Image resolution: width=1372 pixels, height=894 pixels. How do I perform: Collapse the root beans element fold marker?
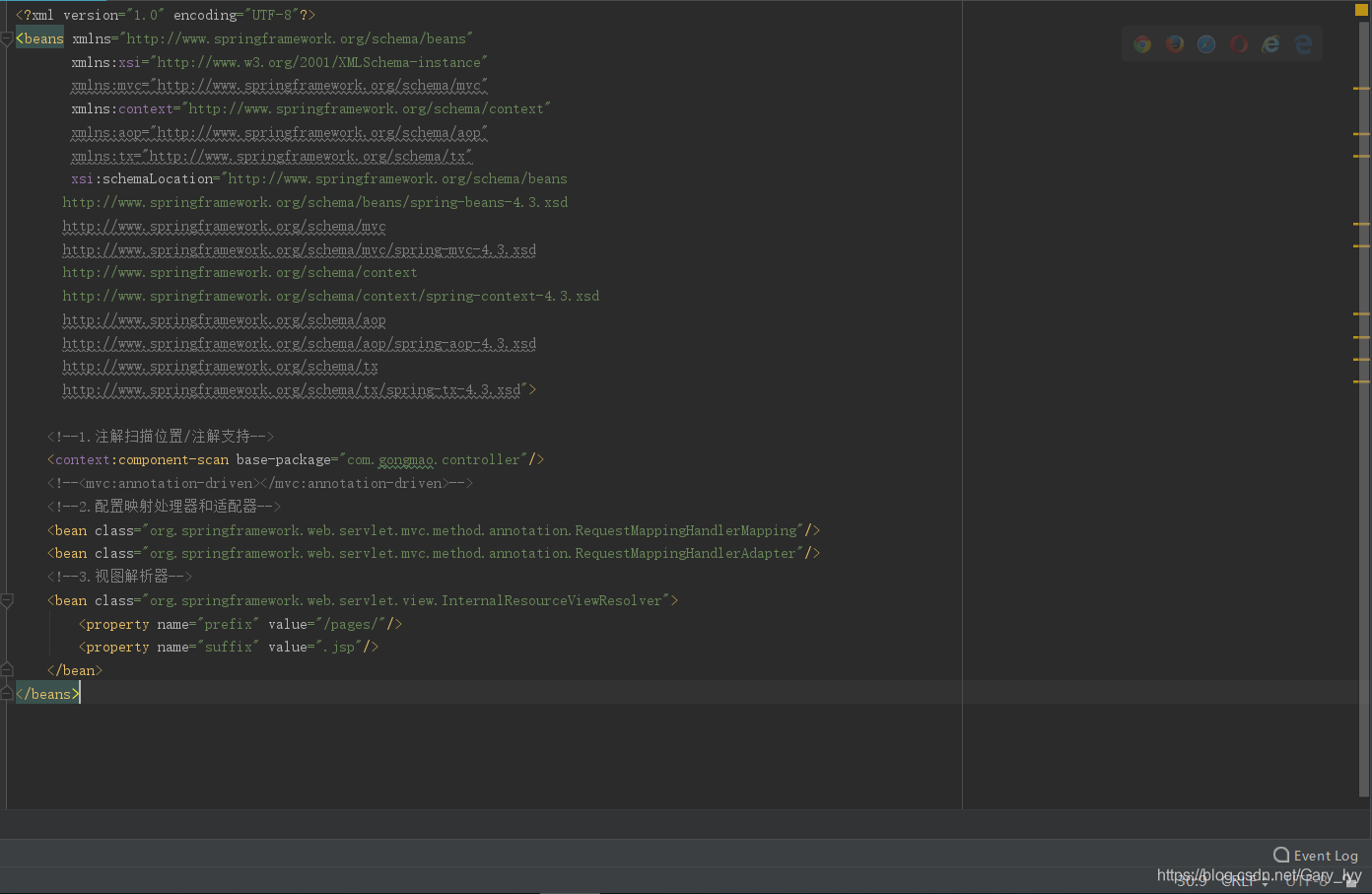pyautogui.click(x=7, y=38)
